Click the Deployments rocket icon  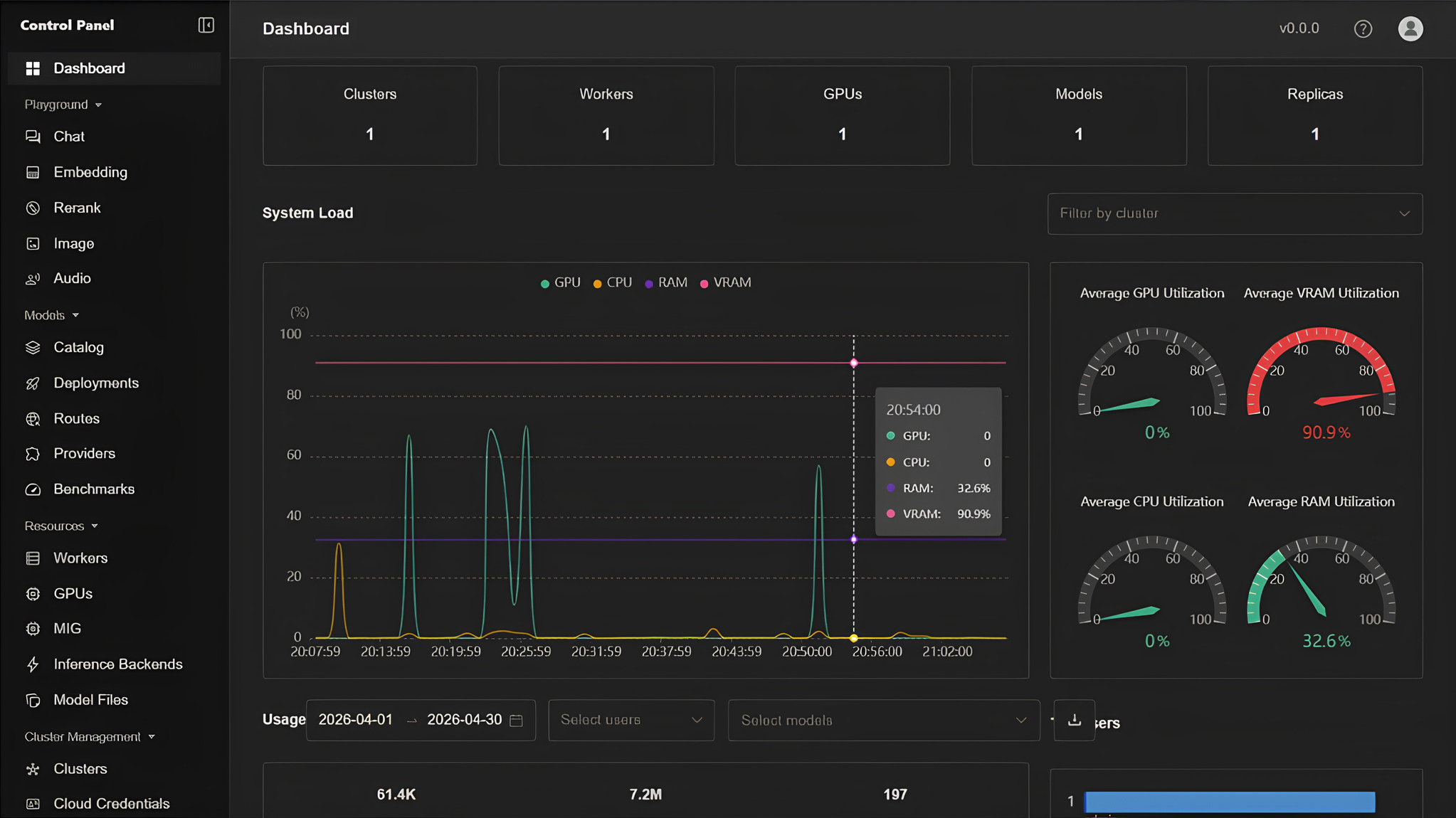click(33, 383)
